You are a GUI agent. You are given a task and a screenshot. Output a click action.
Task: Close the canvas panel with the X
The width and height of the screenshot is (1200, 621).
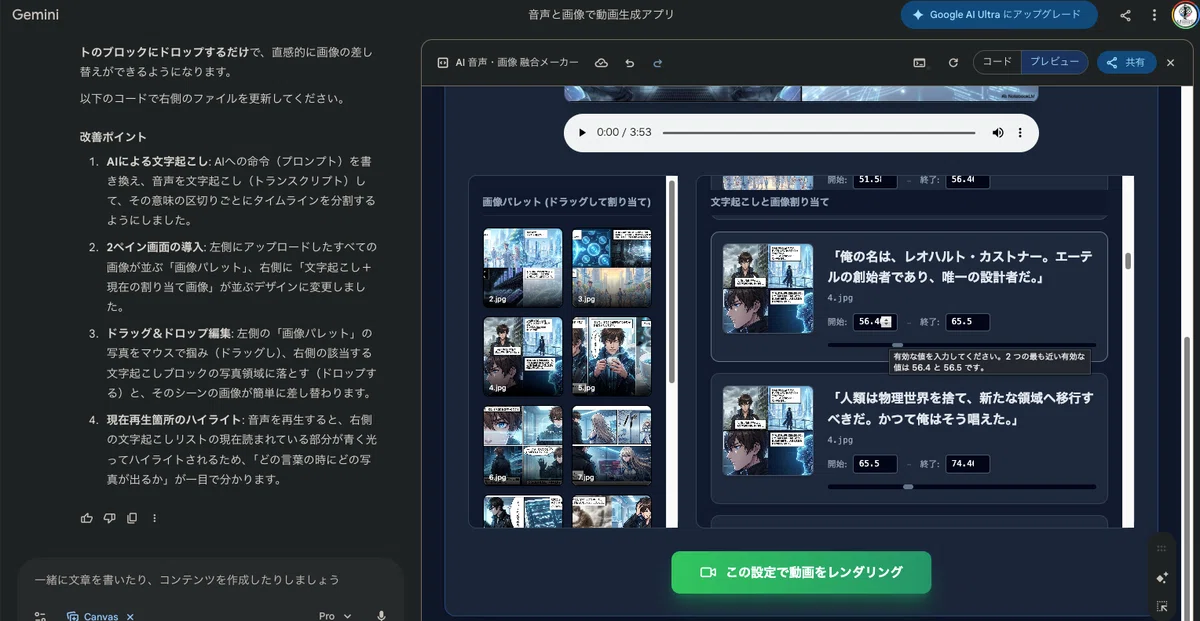point(1171,62)
